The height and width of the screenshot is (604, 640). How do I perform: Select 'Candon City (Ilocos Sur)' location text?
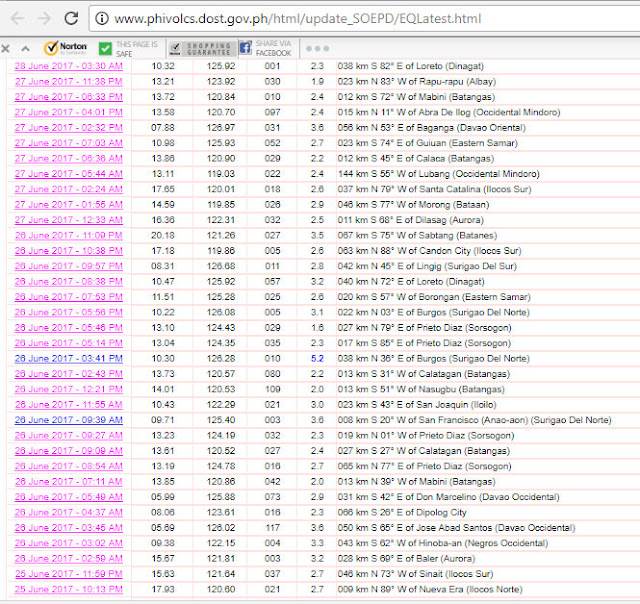point(470,251)
